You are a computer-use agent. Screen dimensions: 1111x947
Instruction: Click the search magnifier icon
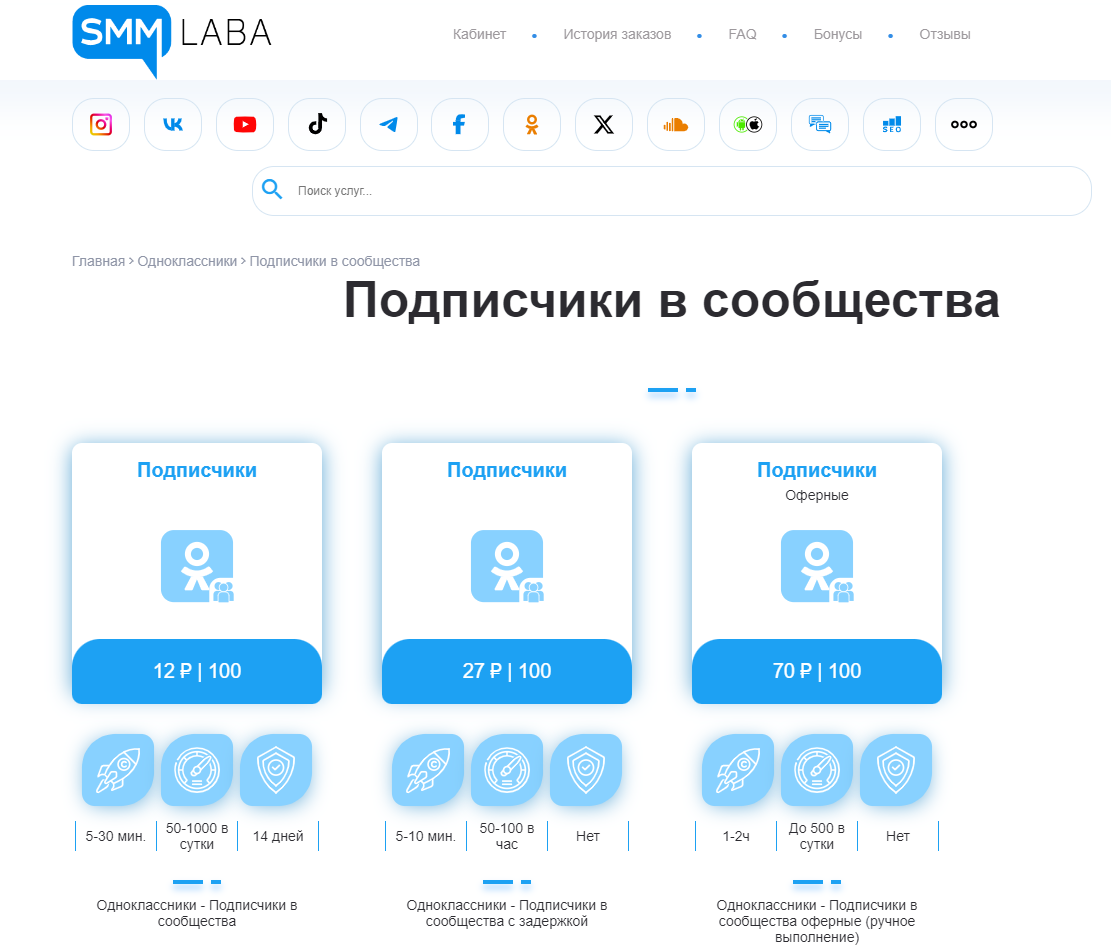[272, 189]
